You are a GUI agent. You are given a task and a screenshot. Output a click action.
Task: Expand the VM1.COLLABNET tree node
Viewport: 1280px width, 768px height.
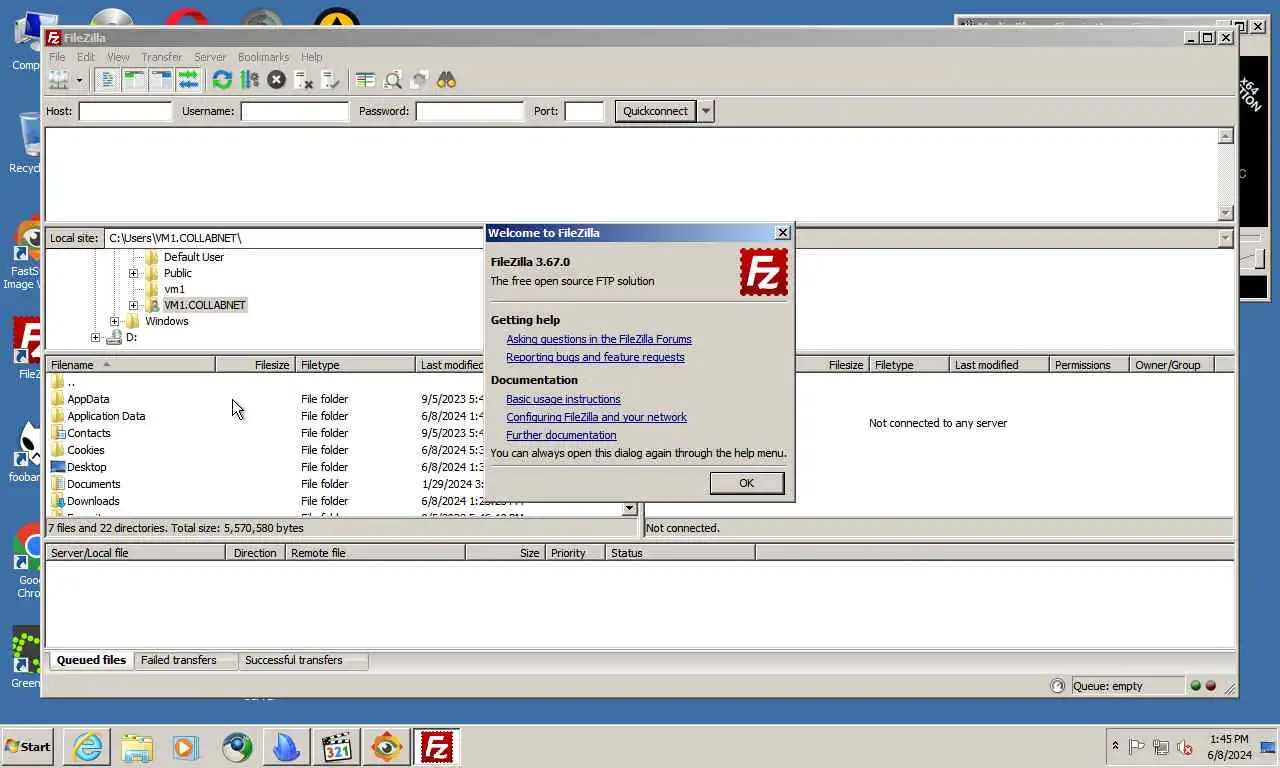(133, 305)
